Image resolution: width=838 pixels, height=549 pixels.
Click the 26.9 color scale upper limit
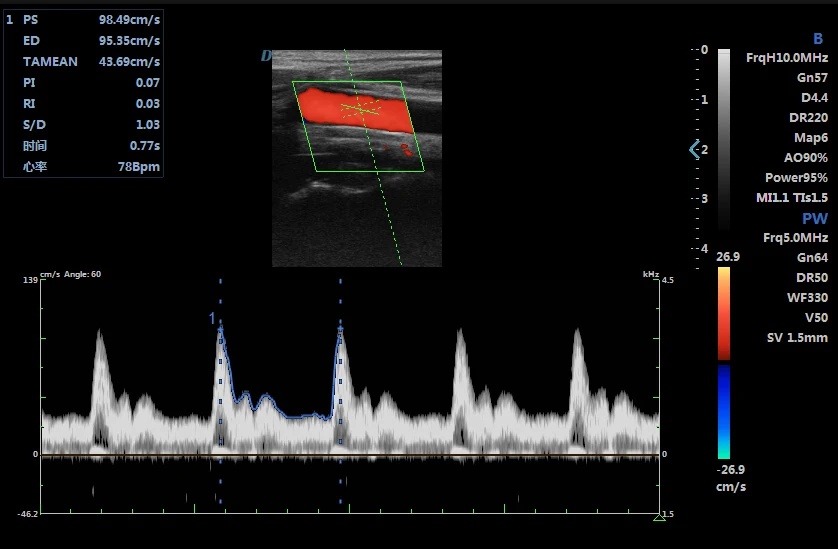[728, 257]
